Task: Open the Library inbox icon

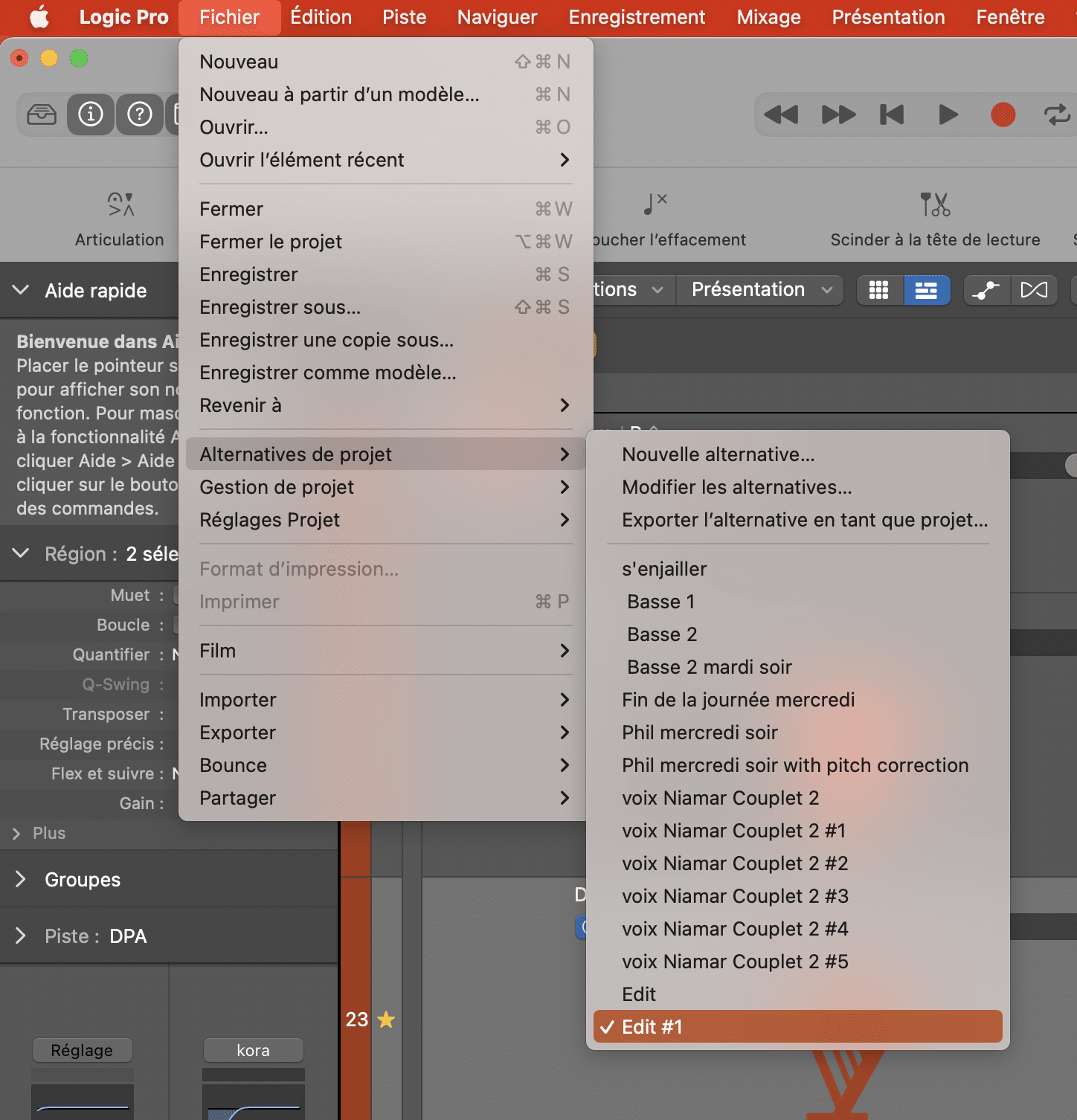Action: pyautogui.click(x=42, y=115)
